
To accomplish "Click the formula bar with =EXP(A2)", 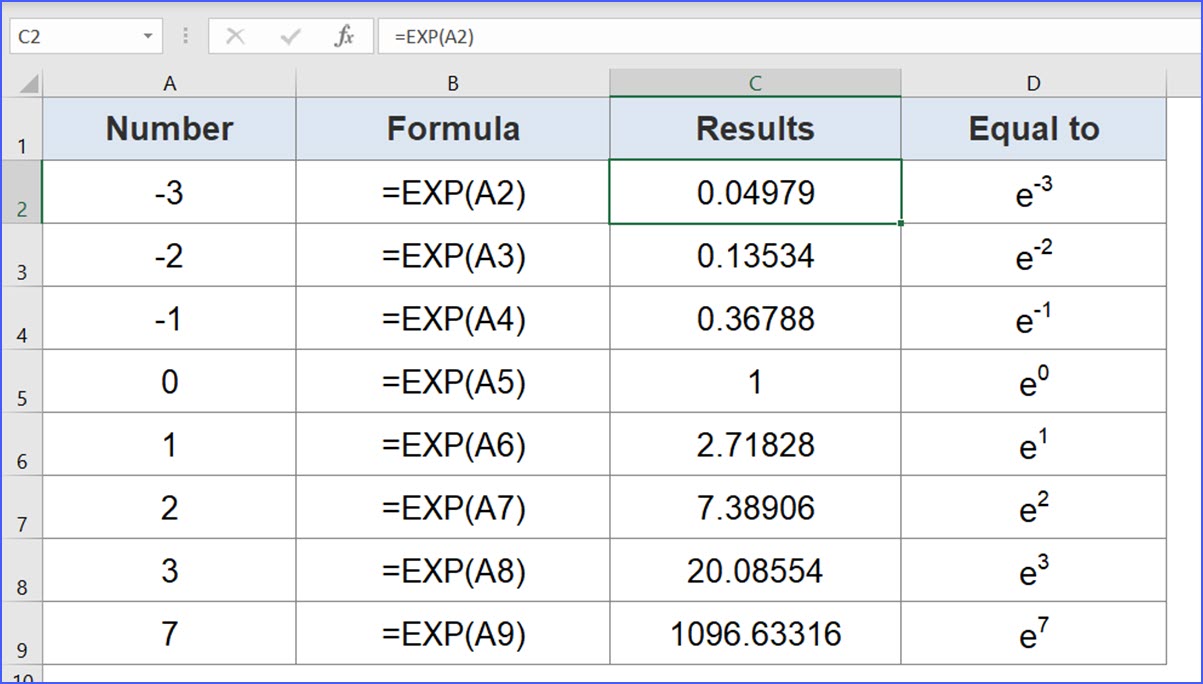I will pos(790,37).
